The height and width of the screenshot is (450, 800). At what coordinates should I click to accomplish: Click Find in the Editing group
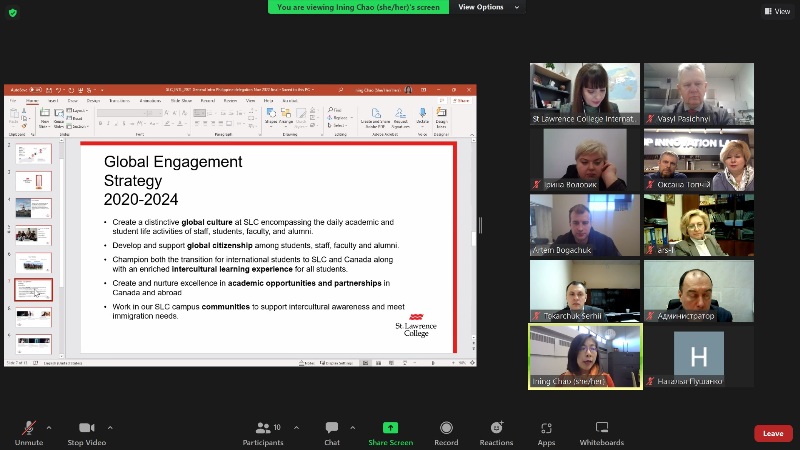click(x=335, y=110)
